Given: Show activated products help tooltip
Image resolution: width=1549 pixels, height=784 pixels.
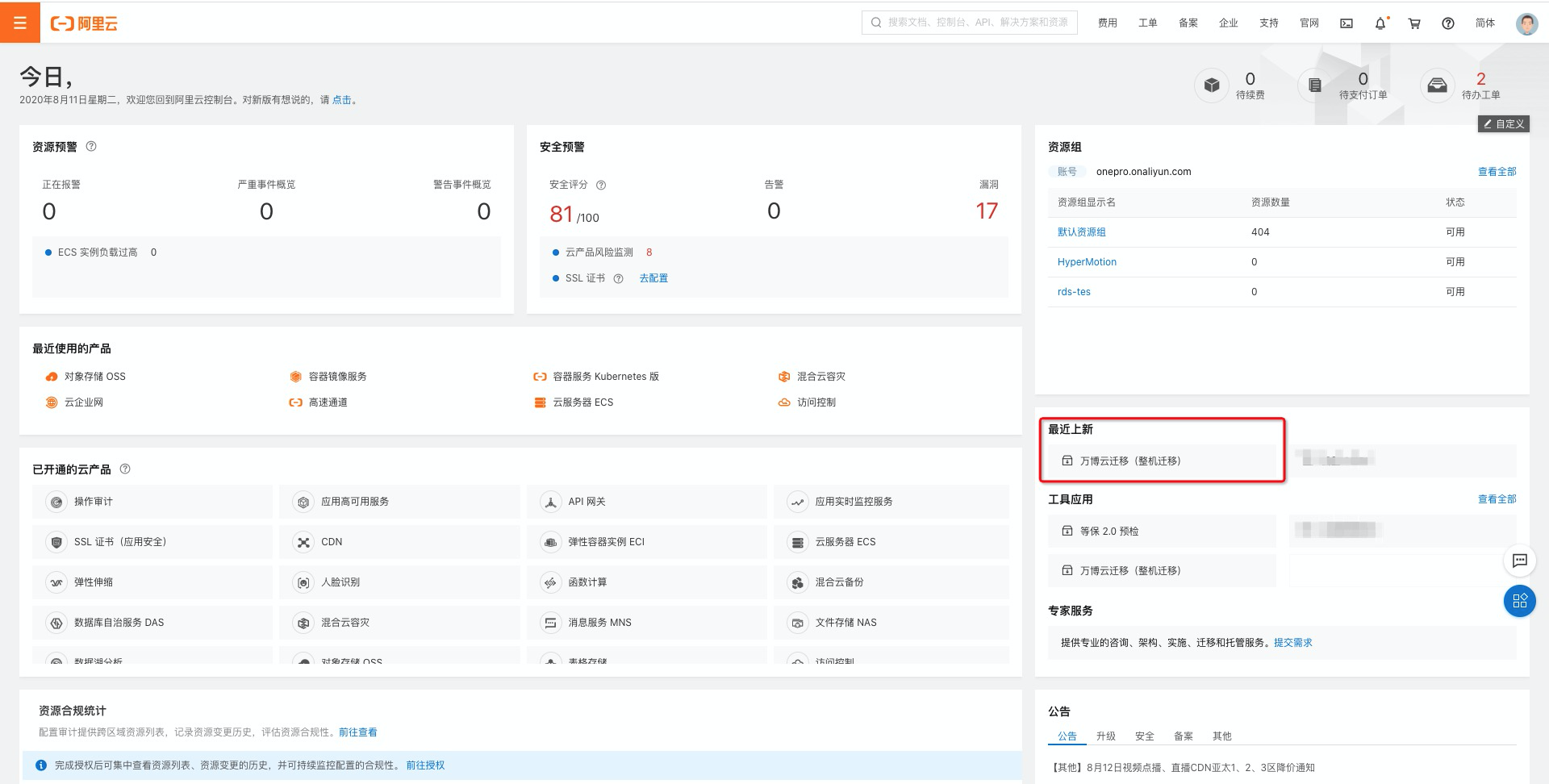Looking at the screenshot, I should coord(125,469).
